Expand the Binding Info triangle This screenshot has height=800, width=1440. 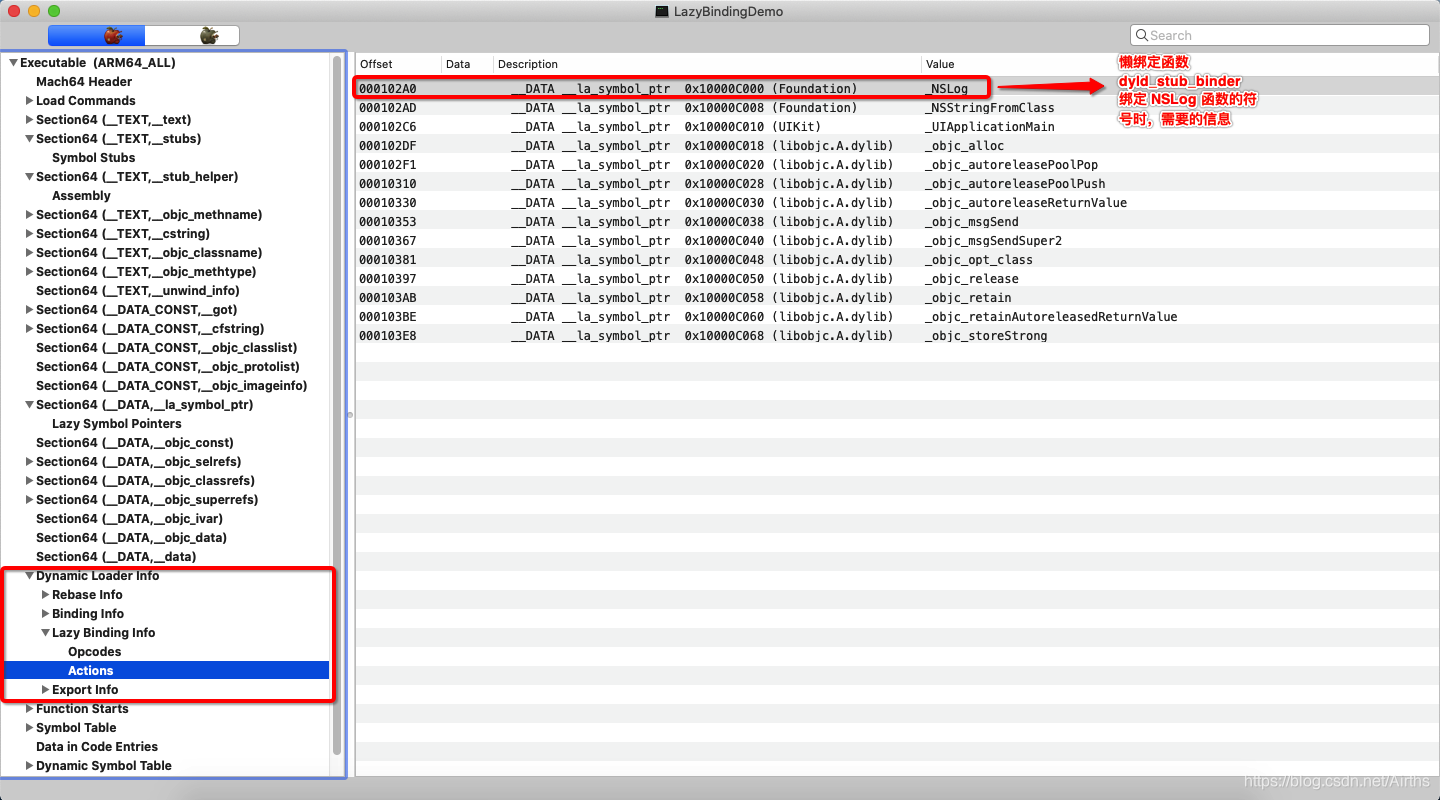(x=45, y=614)
